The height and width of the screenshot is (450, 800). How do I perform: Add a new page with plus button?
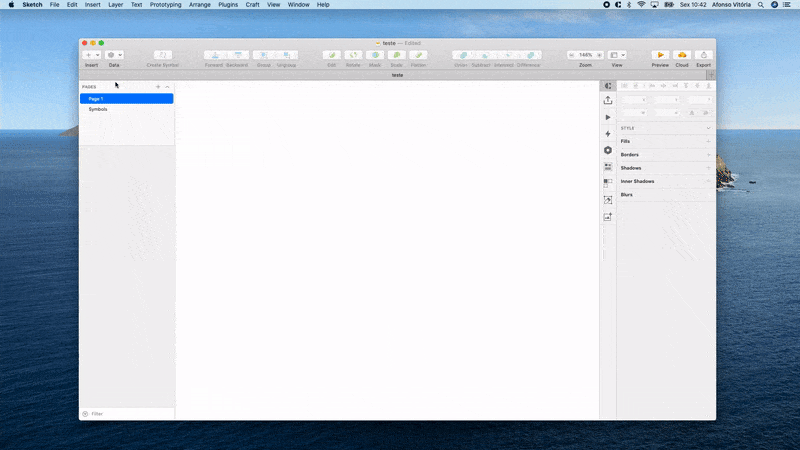[157, 87]
